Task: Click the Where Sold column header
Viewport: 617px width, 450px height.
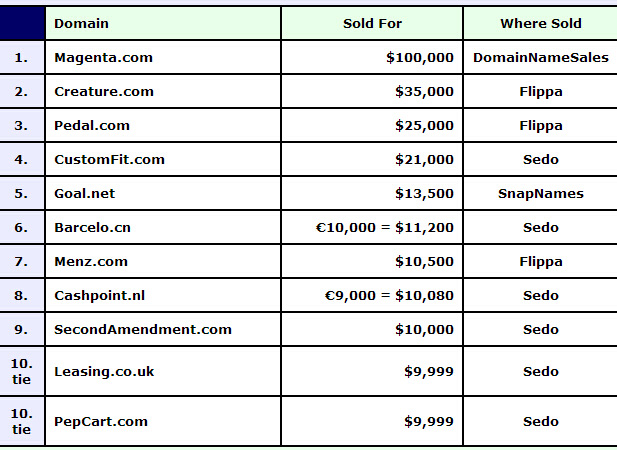Action: (x=541, y=23)
